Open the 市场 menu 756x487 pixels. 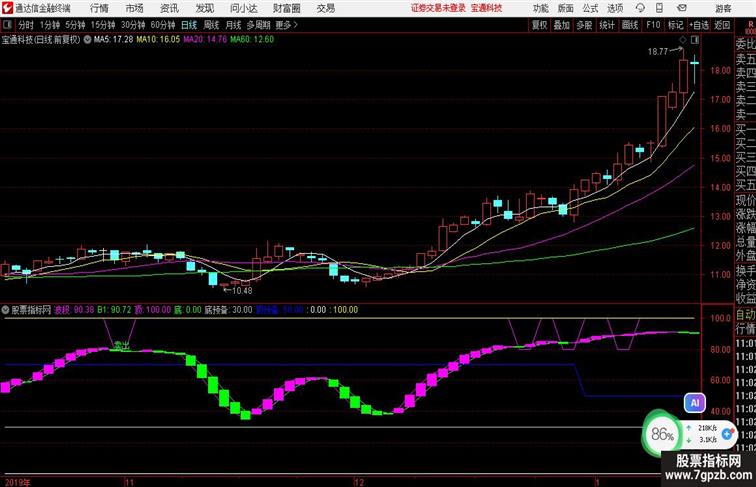[135, 8]
